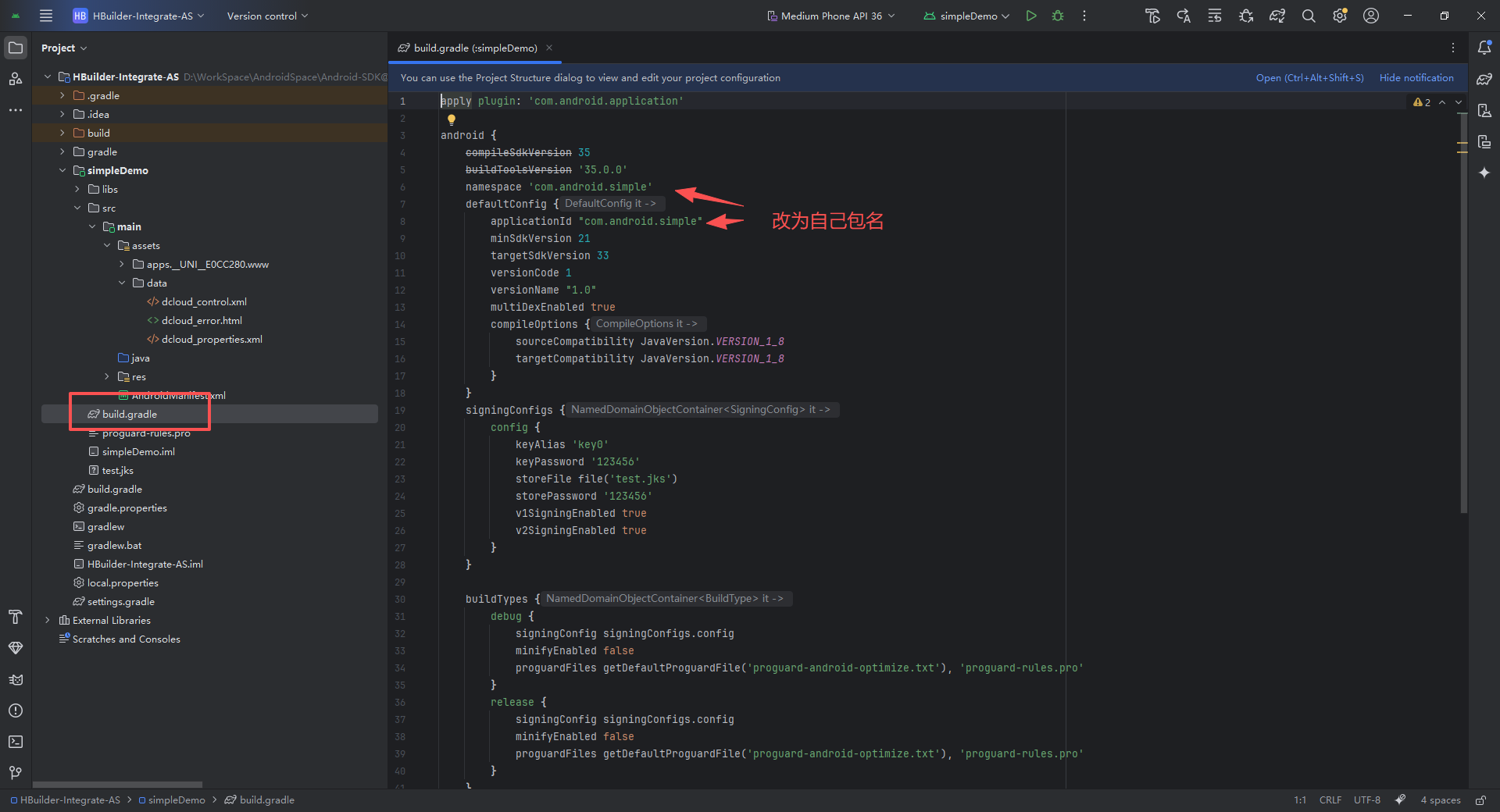This screenshot has height=812, width=1500.
Task: Click HBuilder-Integrate-AS breadcrumb in status bar
Action: pyautogui.click(x=66, y=800)
